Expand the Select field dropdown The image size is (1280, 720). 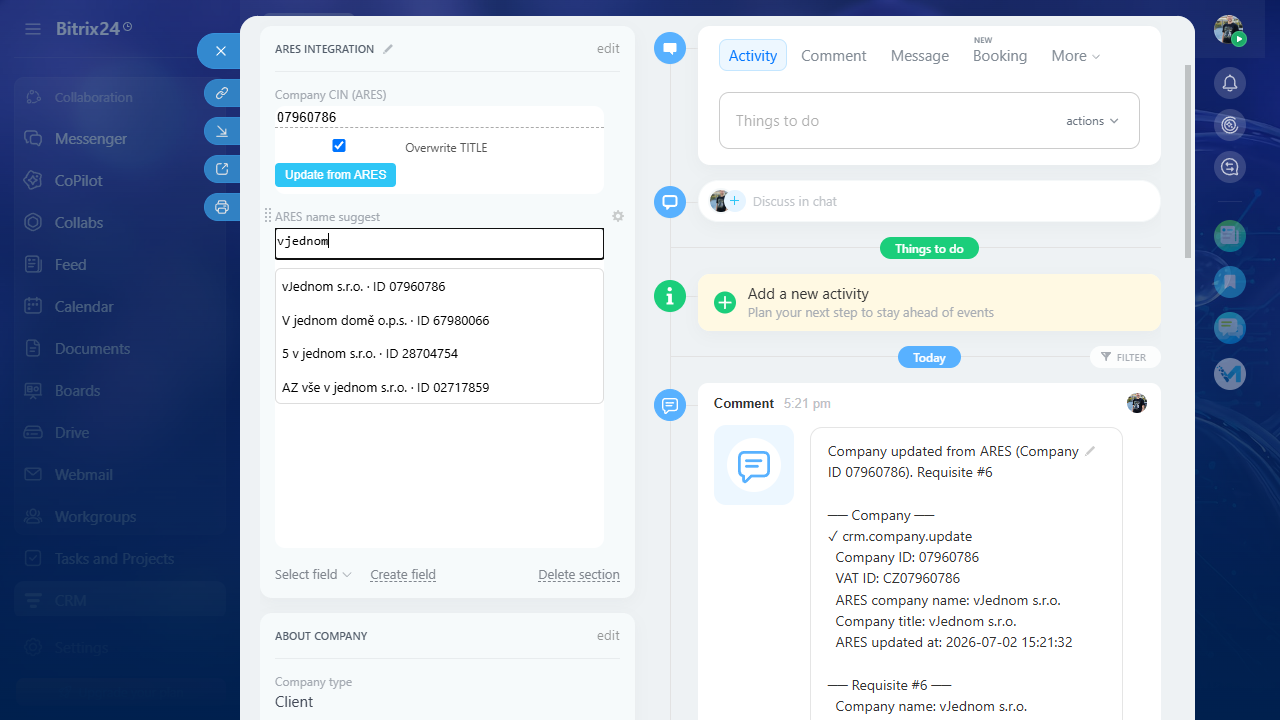(313, 575)
